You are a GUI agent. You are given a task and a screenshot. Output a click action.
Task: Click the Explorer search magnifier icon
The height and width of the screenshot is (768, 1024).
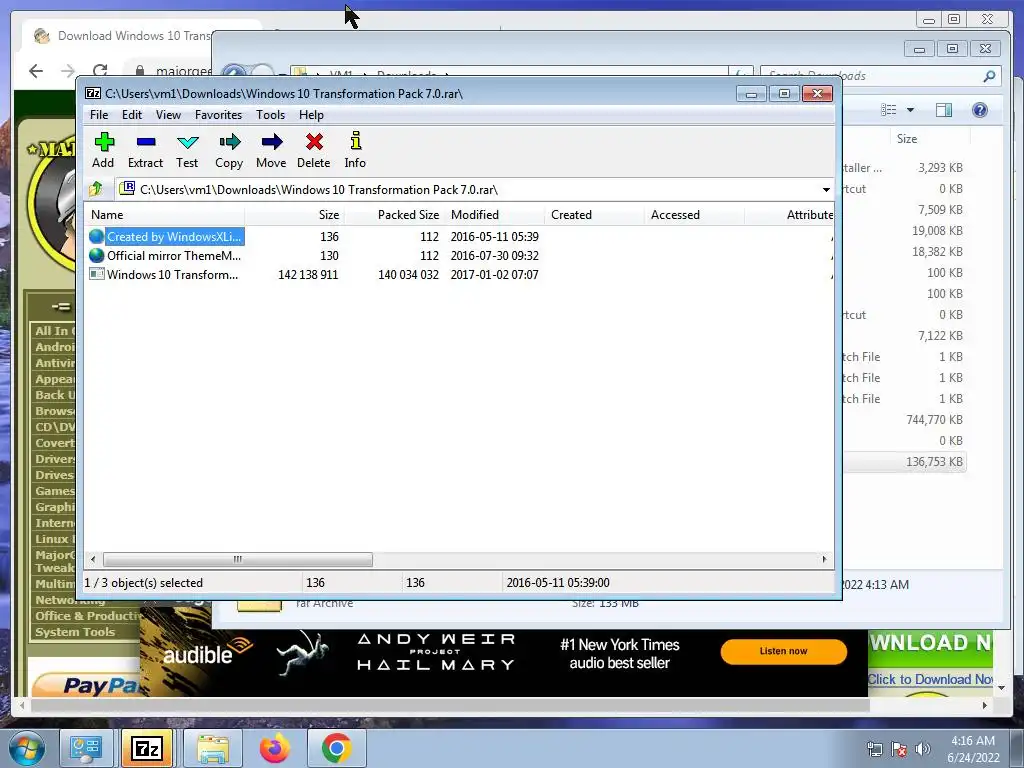pyautogui.click(x=989, y=76)
